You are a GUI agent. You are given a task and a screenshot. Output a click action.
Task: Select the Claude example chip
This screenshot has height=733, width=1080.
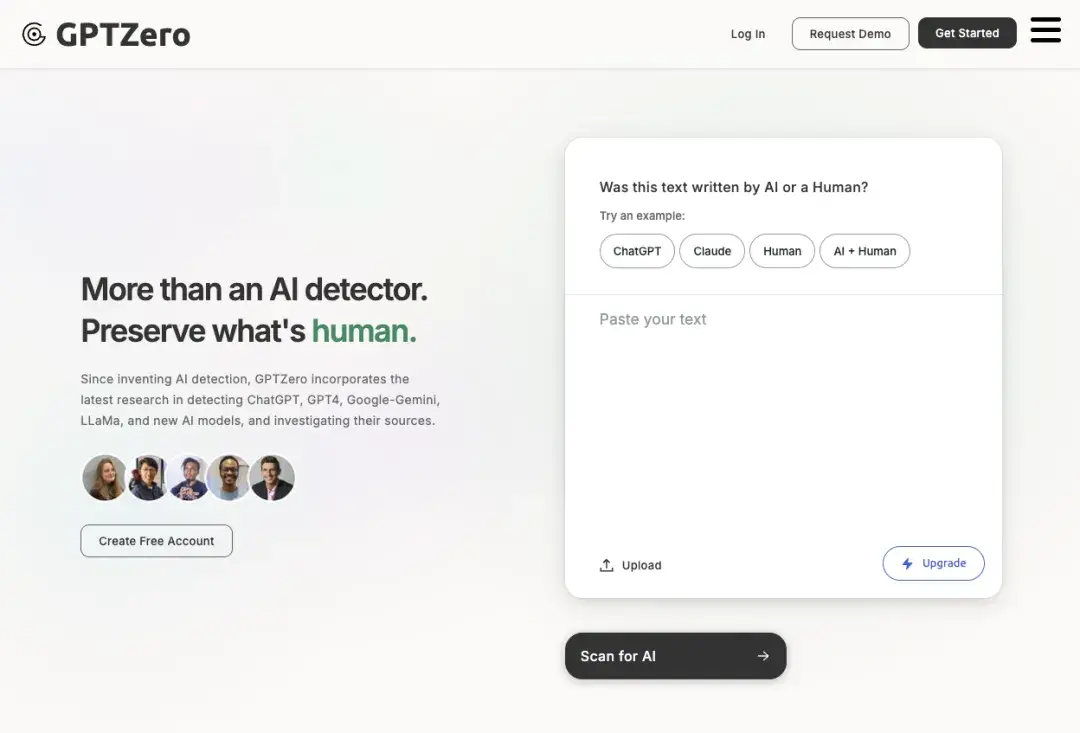[x=712, y=251]
